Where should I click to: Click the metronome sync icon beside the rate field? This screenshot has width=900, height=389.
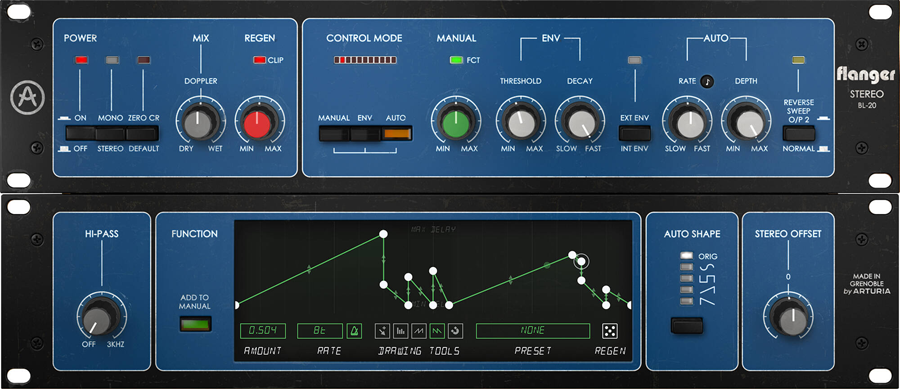354,331
